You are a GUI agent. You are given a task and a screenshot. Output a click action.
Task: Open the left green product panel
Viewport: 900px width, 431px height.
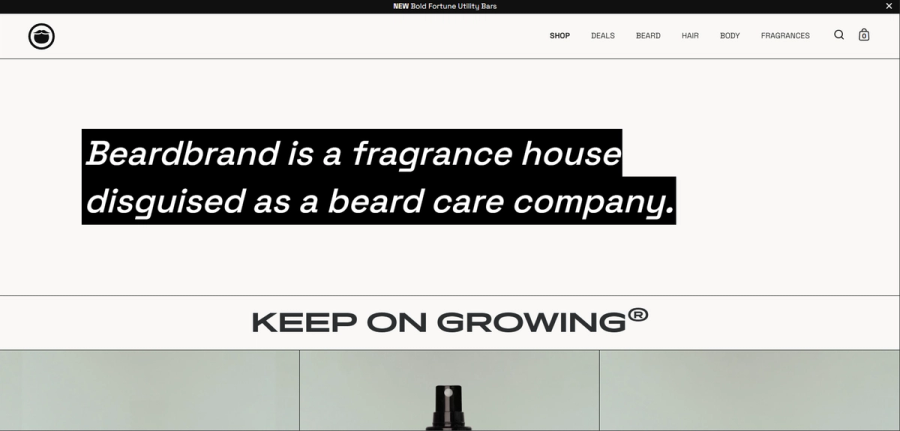click(149, 390)
